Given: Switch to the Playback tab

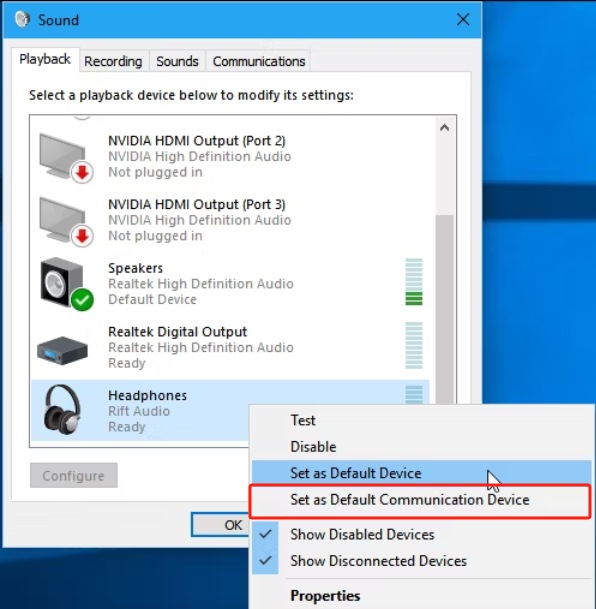Looking at the screenshot, I should click(45, 59).
